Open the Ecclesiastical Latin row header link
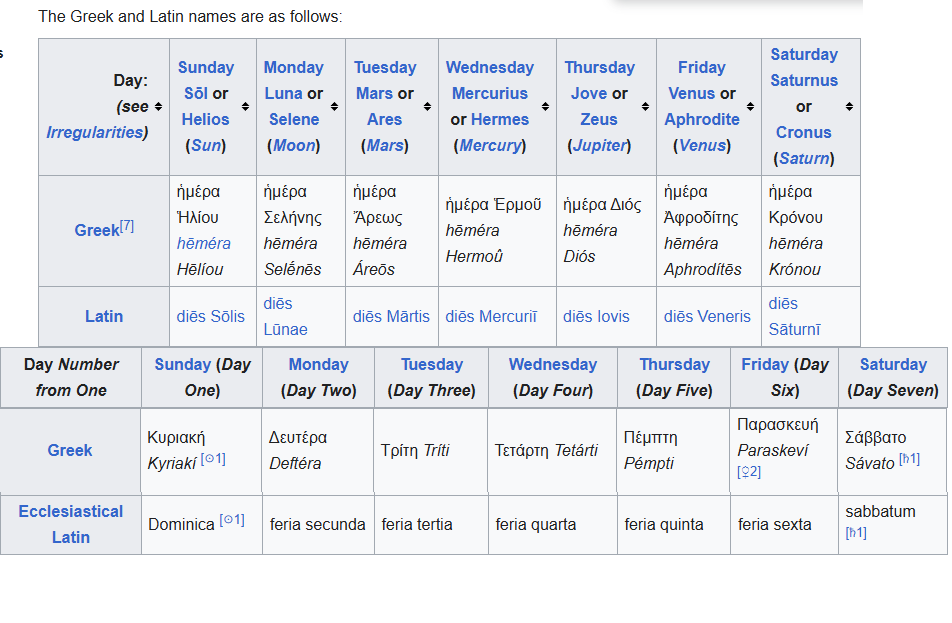 pyautogui.click(x=70, y=524)
